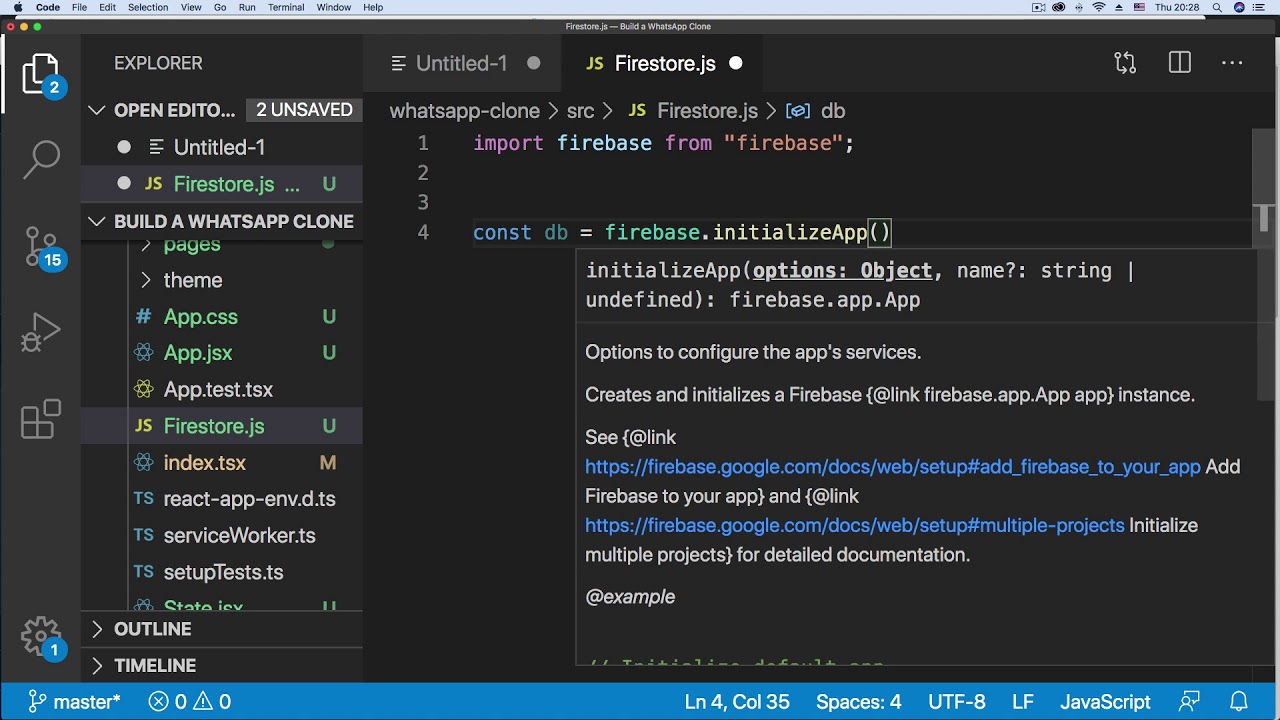1280x720 pixels.
Task: Click the 2 UNSAVED badge
Action: 304,110
